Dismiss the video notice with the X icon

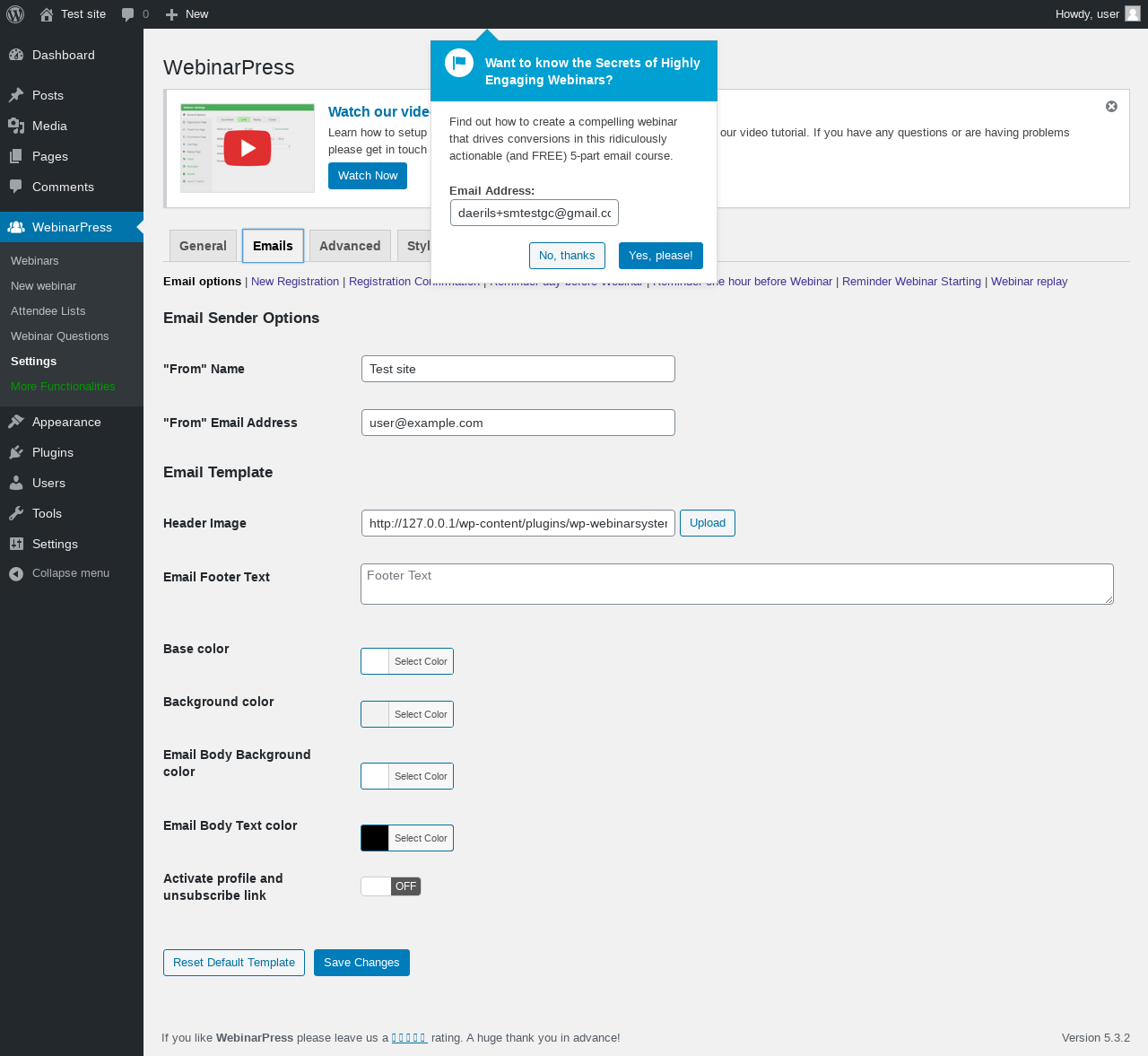click(x=1111, y=107)
